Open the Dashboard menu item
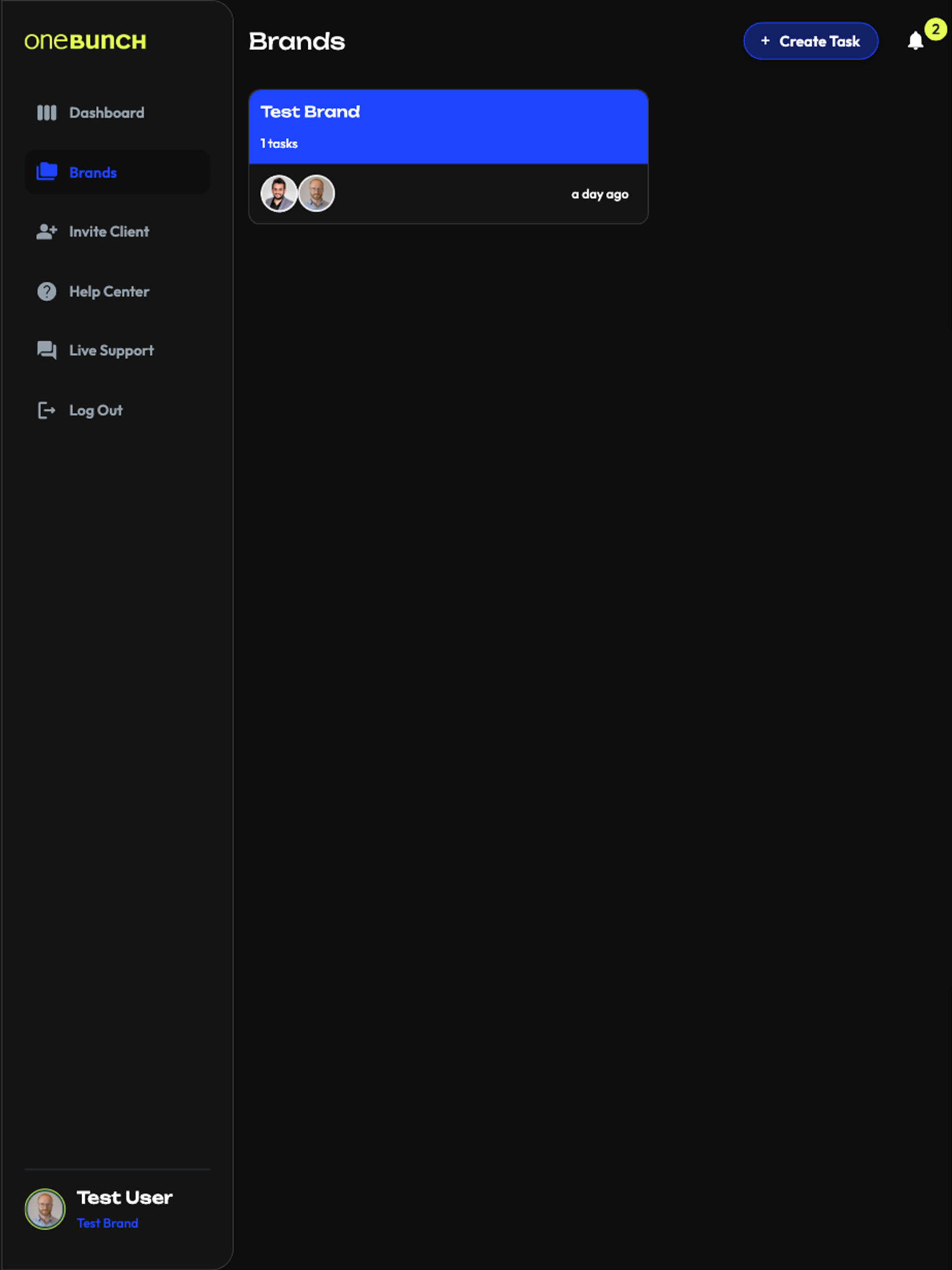The height and width of the screenshot is (1270, 952). pyautogui.click(x=118, y=112)
